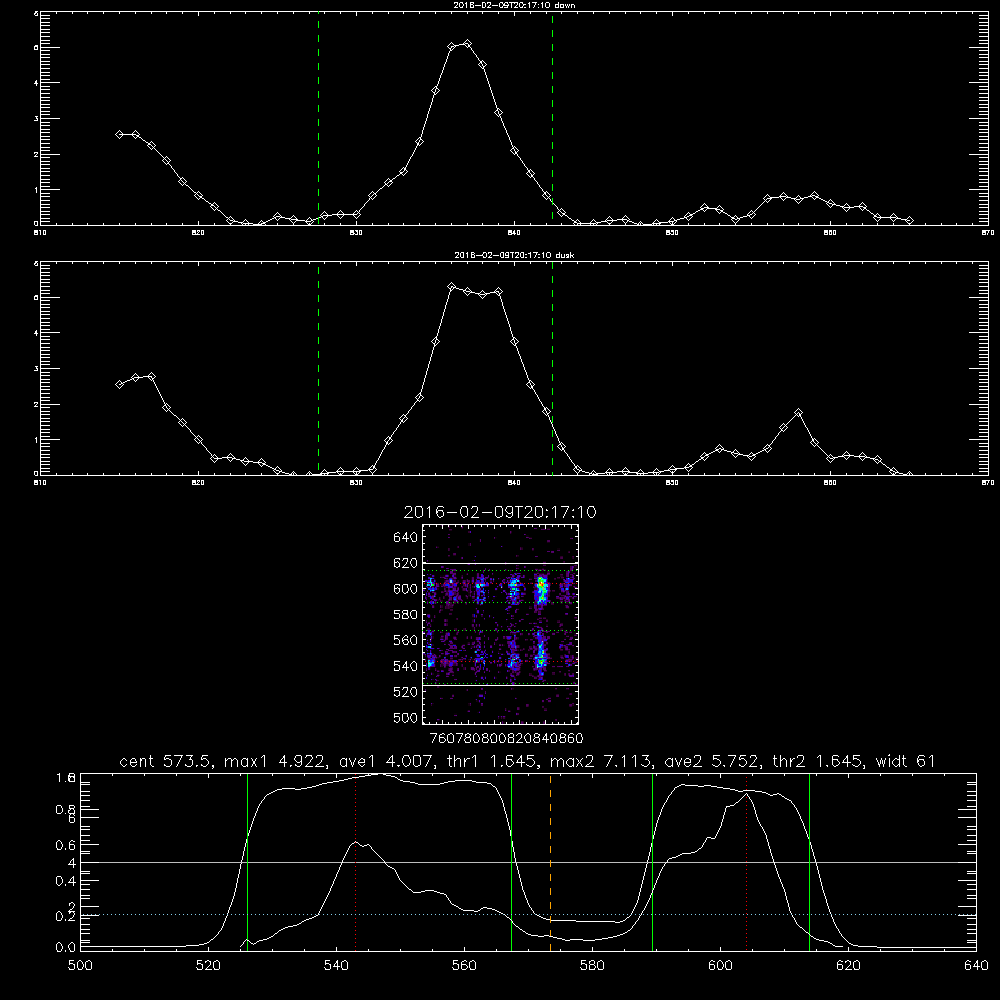This screenshot has width=1000, height=1000.
Task: Click the '560' tick label on bottom plot x-axis
Action: coord(464,966)
